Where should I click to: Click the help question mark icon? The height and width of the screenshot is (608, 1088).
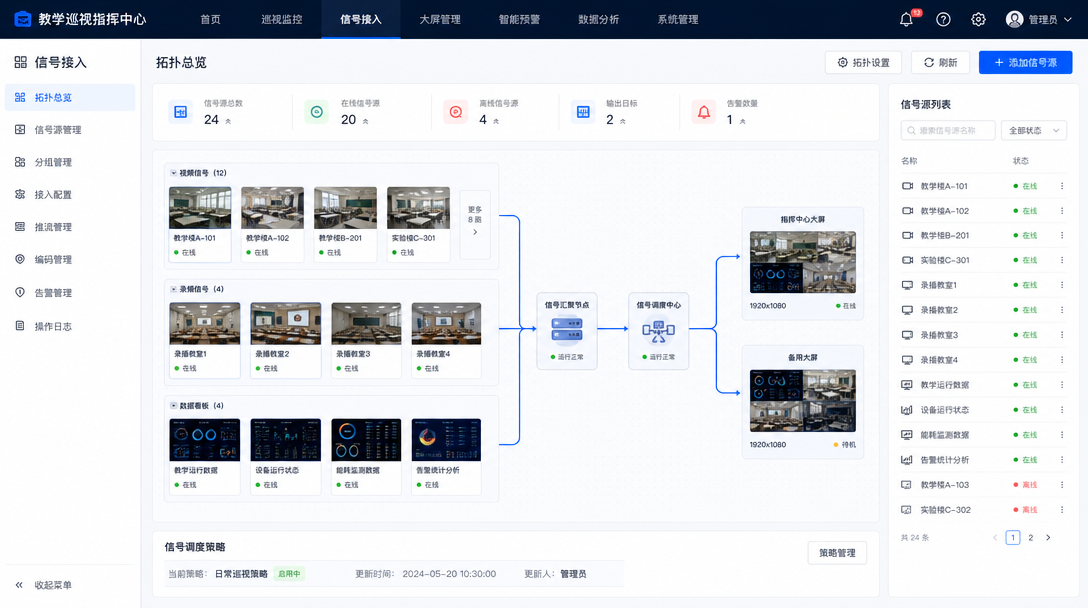coord(943,19)
